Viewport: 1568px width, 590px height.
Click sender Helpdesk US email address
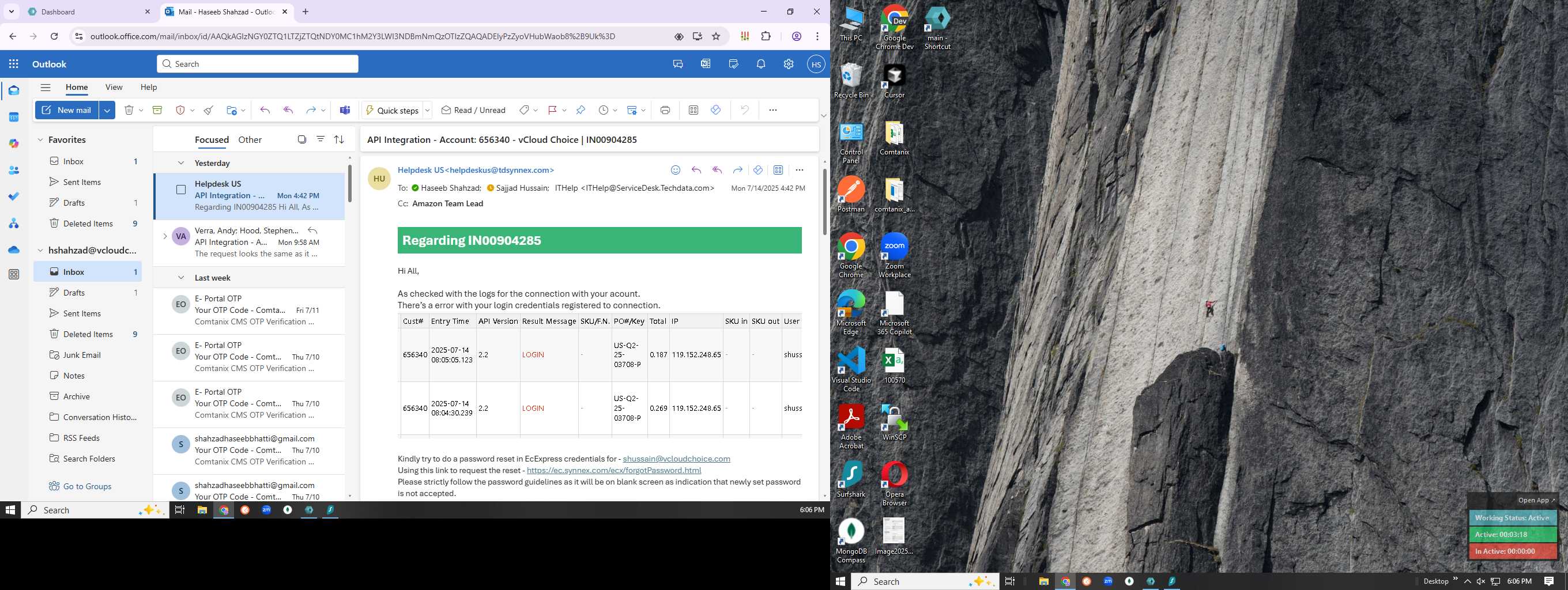click(476, 171)
